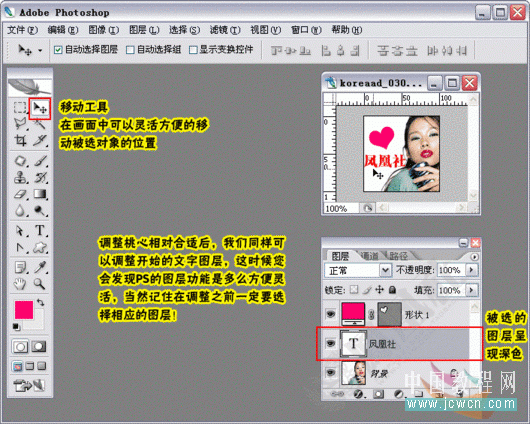Open the 正常 blend mode dropdown
This screenshot has width=530, height=424.
pyautogui.click(x=385, y=270)
